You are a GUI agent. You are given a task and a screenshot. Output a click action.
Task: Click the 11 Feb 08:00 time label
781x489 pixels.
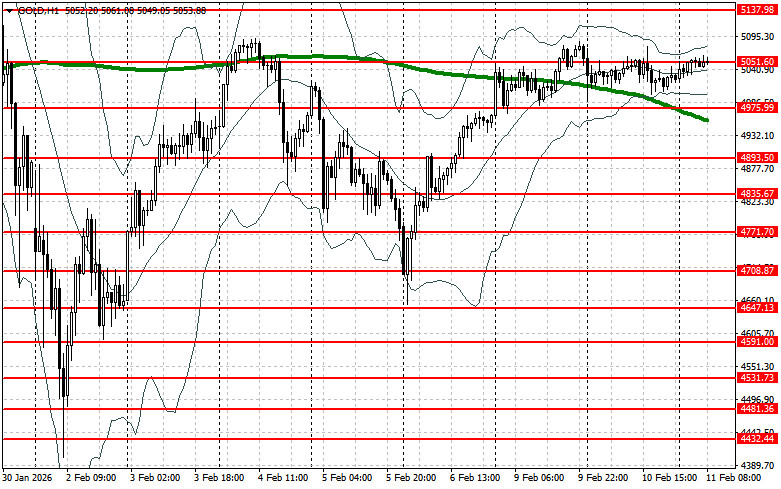tap(733, 478)
